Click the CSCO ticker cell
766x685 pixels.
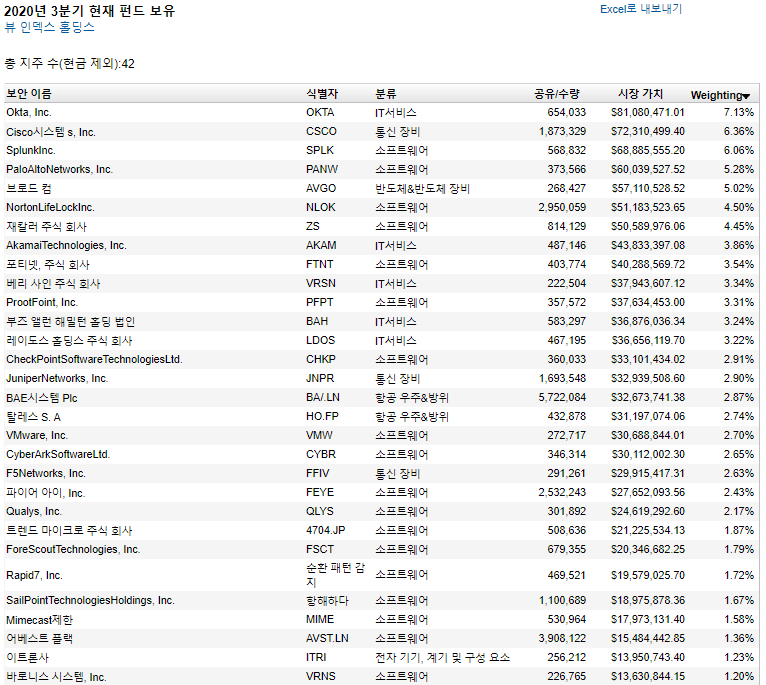click(x=321, y=131)
